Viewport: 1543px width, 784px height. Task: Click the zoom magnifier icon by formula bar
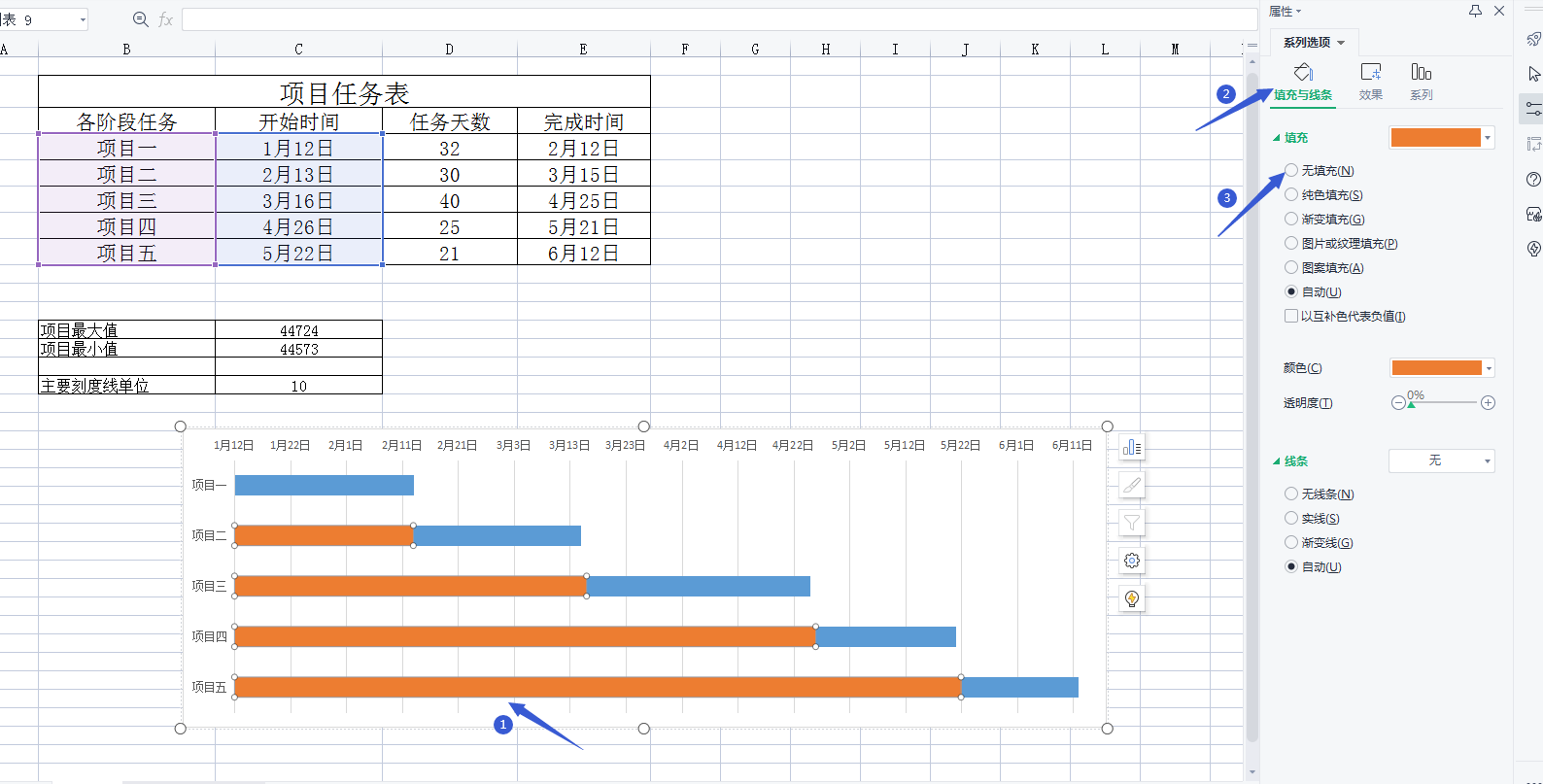click(140, 19)
